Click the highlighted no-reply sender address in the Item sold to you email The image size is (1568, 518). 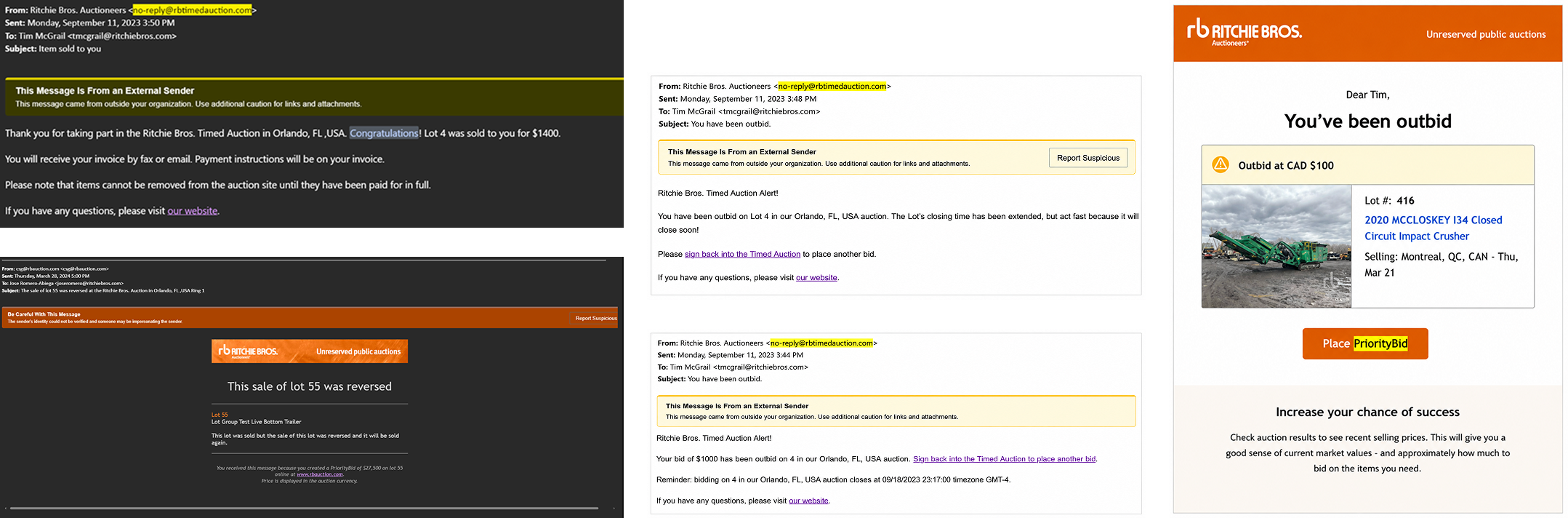point(193,10)
